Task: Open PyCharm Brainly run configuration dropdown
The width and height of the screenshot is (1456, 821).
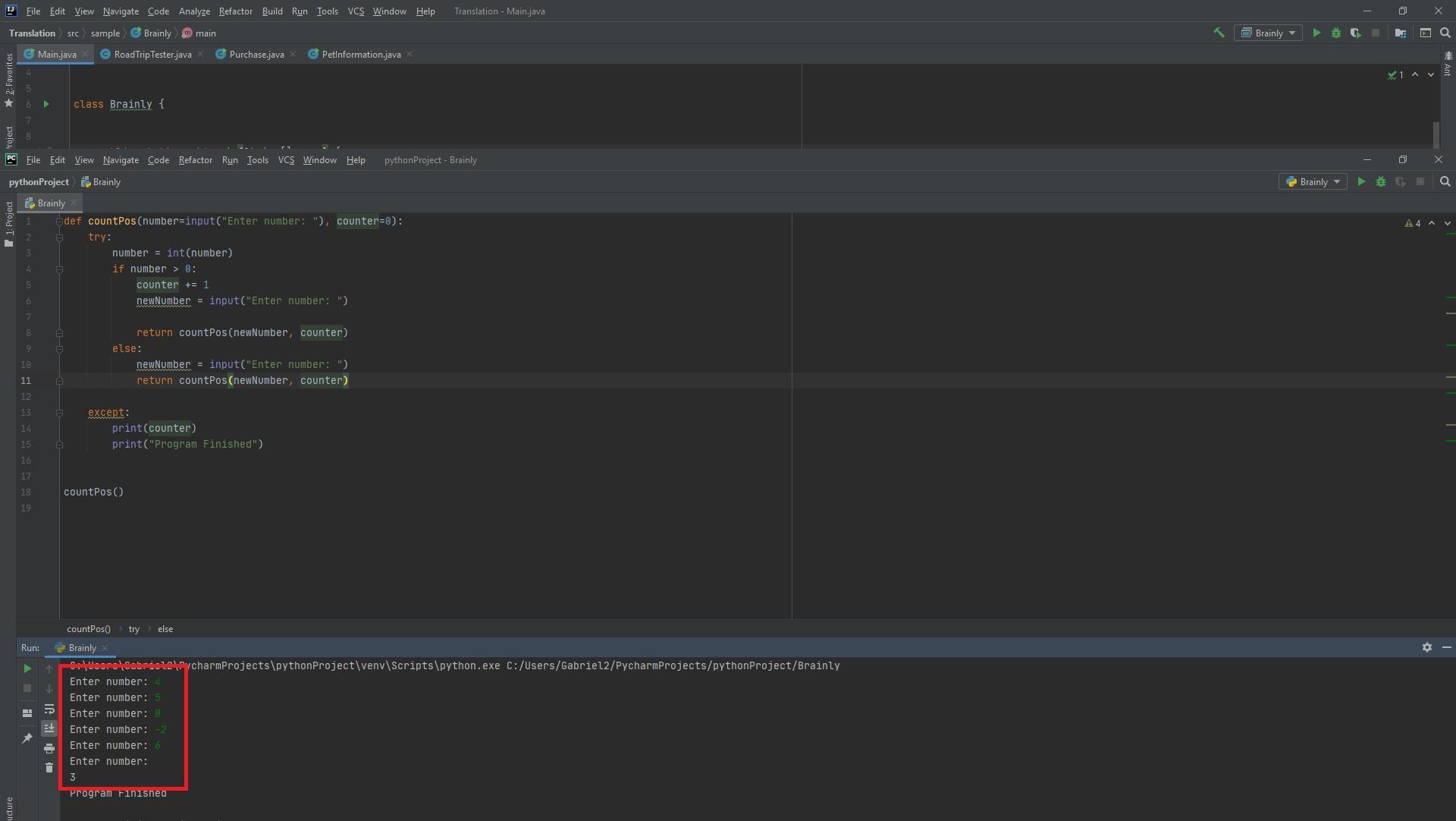Action: click(1313, 182)
